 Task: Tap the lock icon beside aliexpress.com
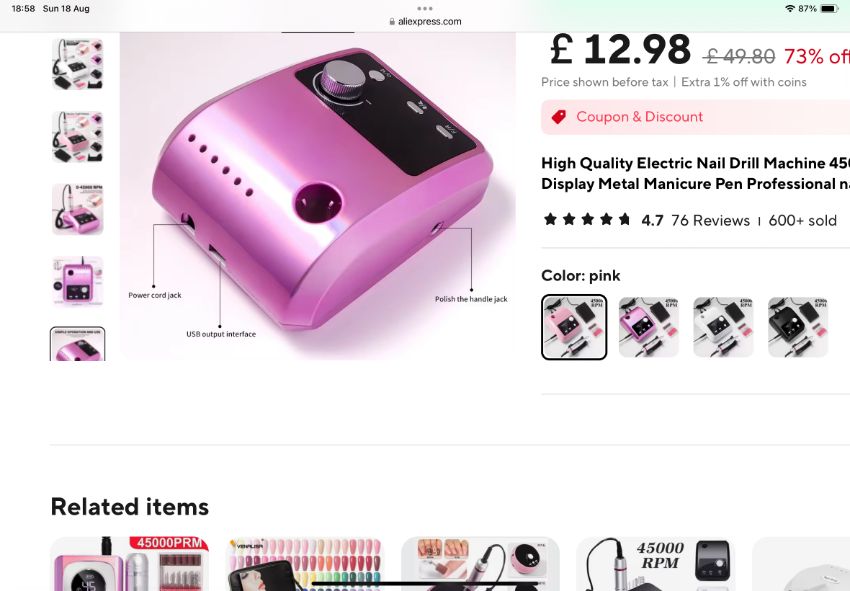[392, 22]
